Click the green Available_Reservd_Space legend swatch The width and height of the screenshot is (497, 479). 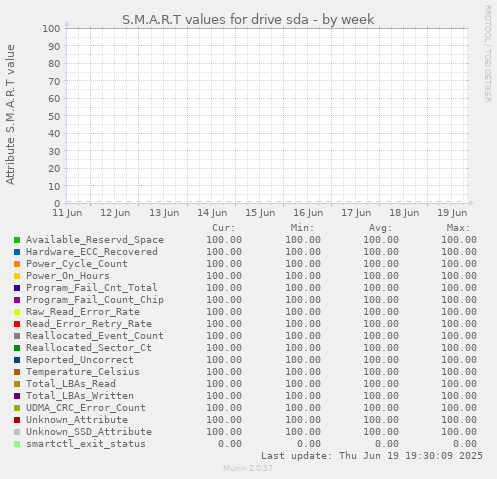pos(17,240)
